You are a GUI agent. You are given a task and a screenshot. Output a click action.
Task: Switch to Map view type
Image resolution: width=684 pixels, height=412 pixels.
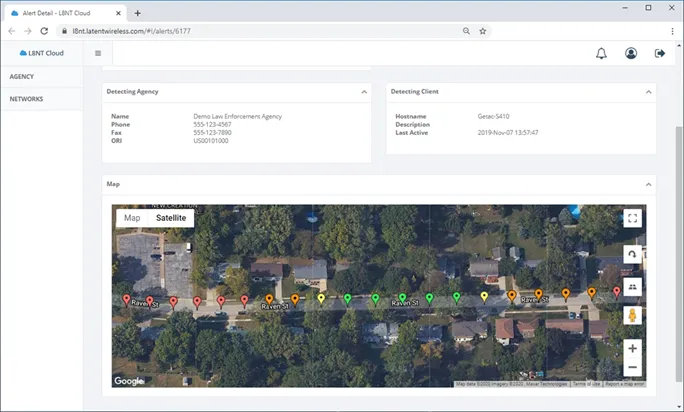(132, 218)
